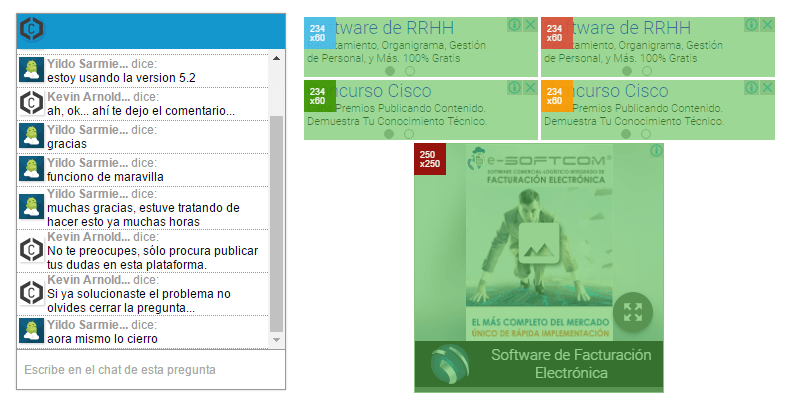This screenshot has height=400, width=800.
Task: Expand the e-SOFTCOM ad with the fullscreen icon
Action: point(632,311)
